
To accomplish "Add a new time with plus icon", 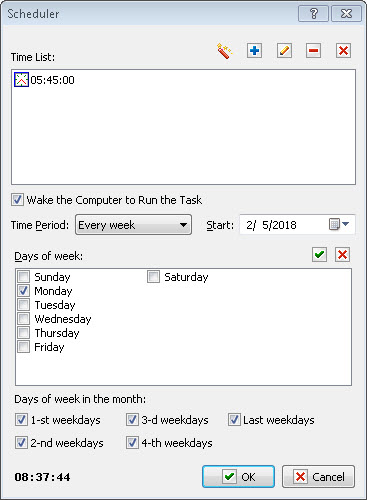I will [x=254, y=51].
